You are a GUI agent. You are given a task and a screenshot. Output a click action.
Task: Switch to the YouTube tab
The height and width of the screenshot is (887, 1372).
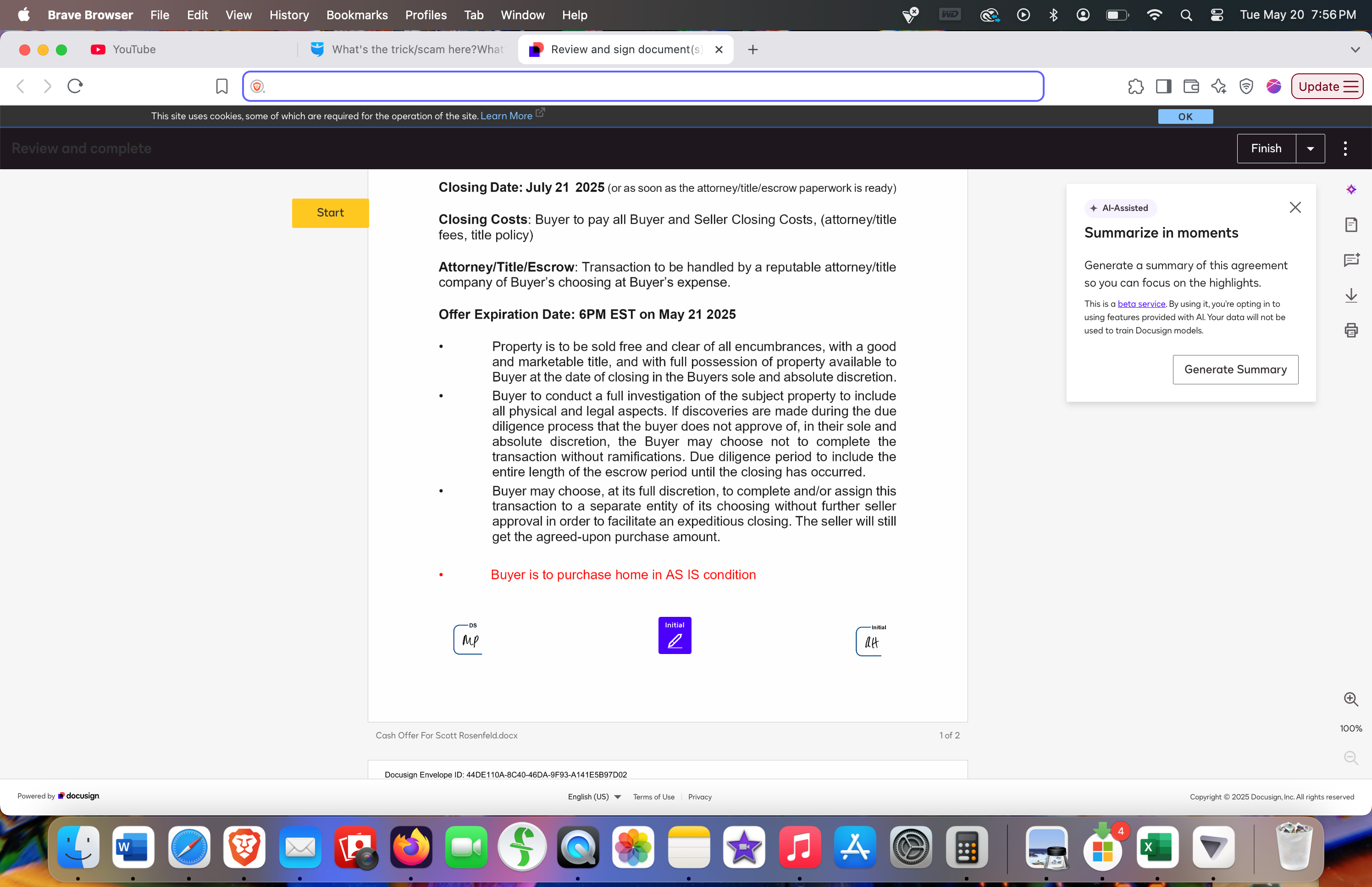[x=133, y=50]
